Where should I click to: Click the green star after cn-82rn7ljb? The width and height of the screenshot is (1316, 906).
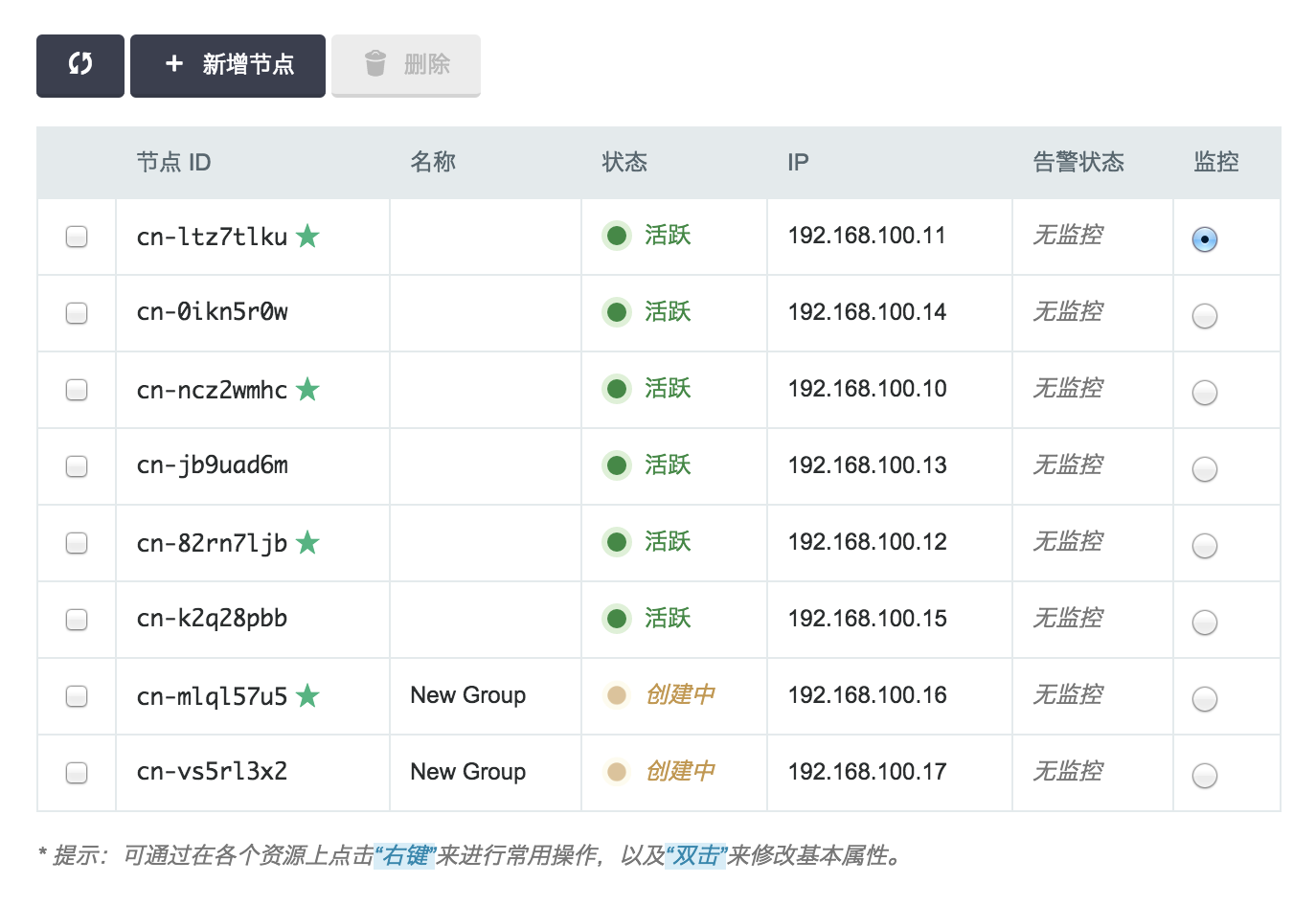click(x=307, y=542)
